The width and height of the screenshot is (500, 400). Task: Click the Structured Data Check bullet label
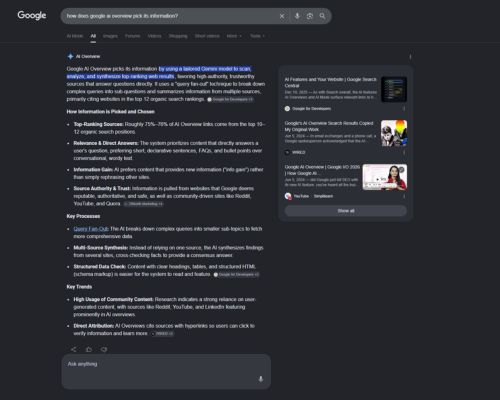pos(100,267)
